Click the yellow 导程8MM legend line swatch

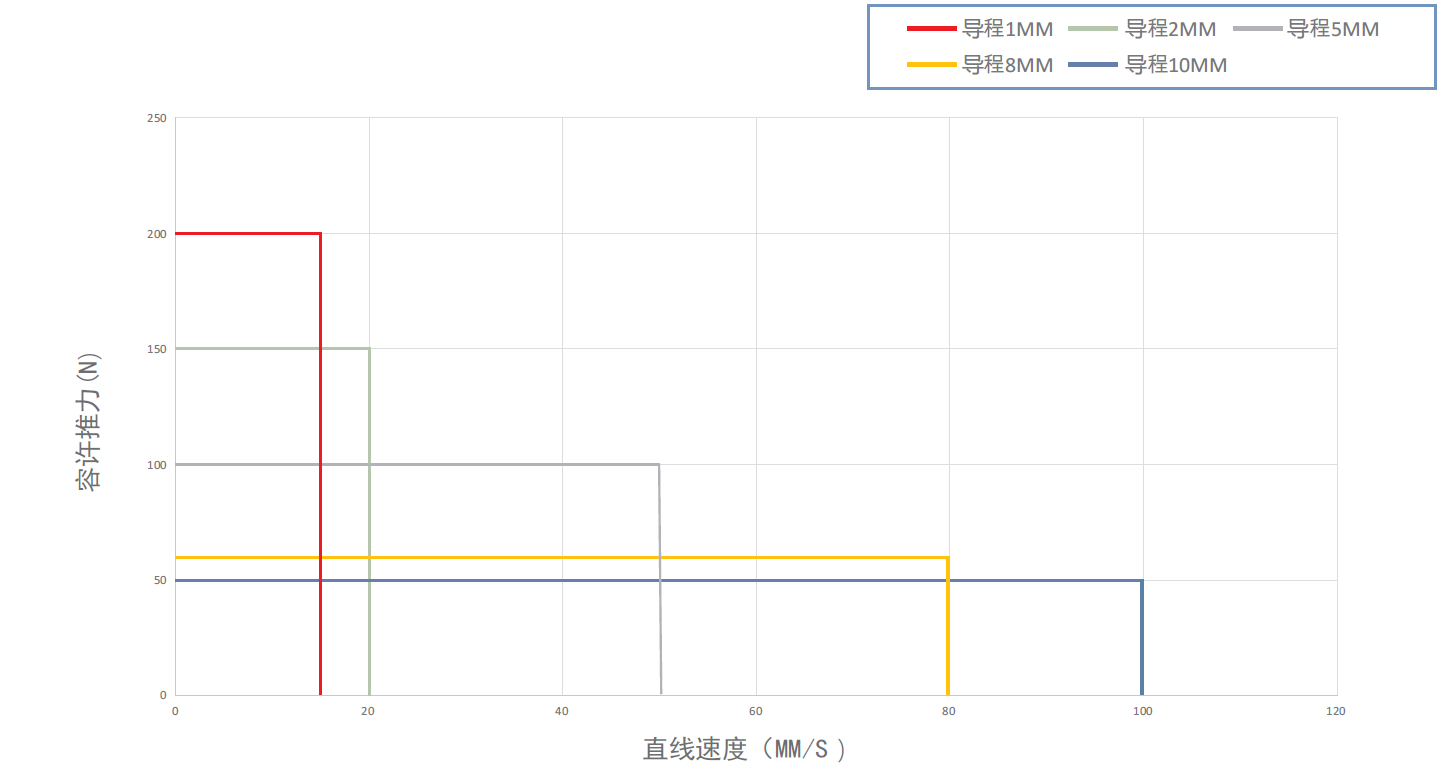(932, 65)
